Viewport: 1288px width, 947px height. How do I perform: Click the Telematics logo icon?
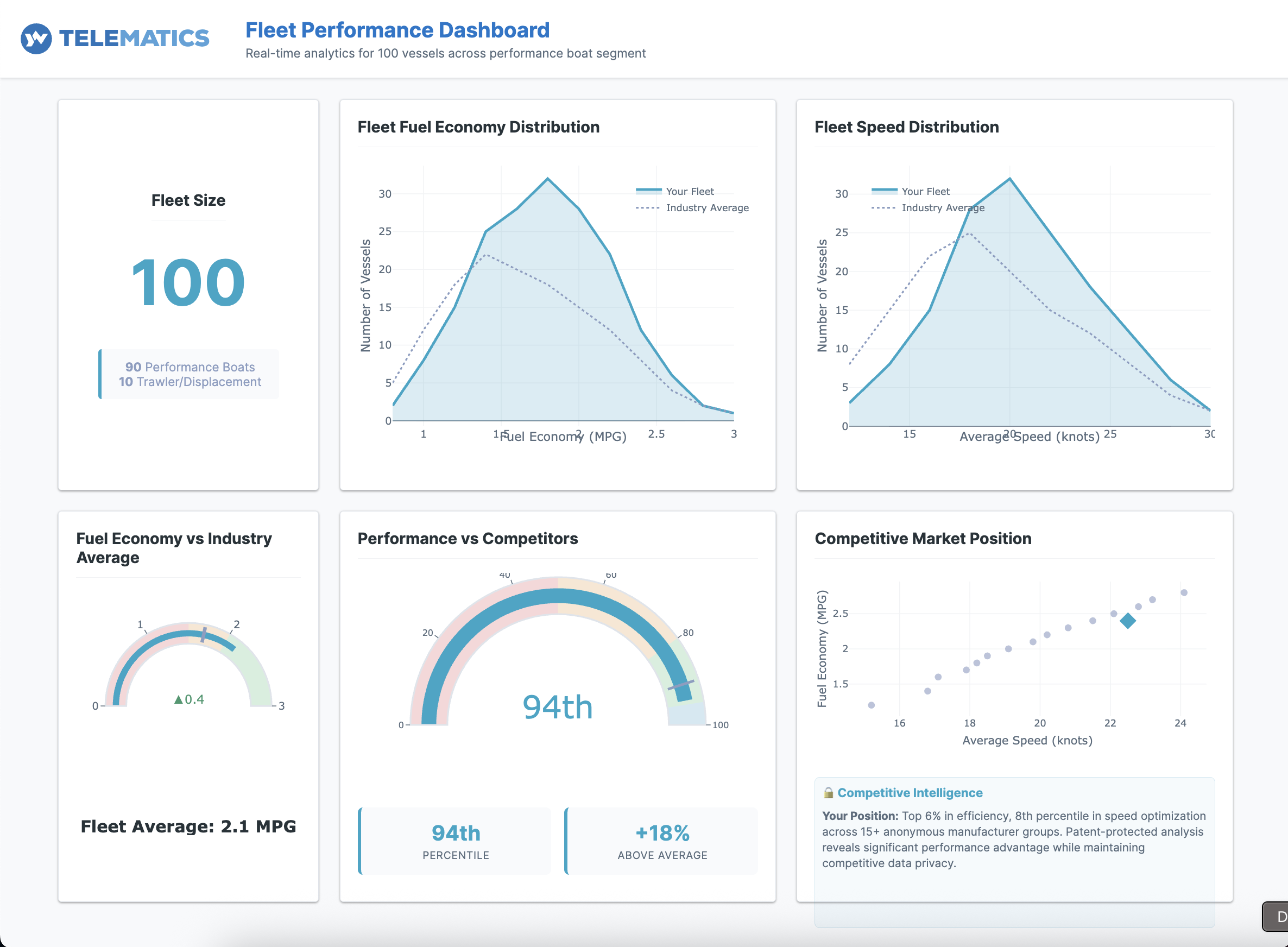(35, 38)
